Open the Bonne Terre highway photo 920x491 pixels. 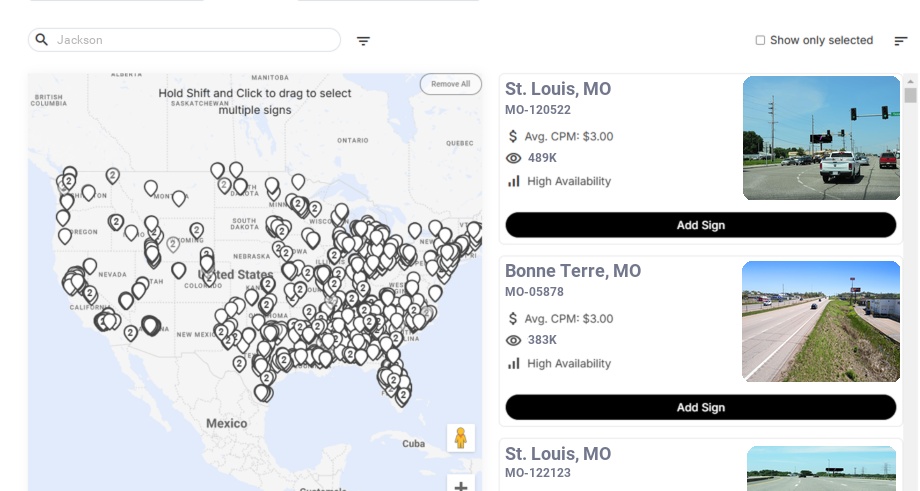821,321
